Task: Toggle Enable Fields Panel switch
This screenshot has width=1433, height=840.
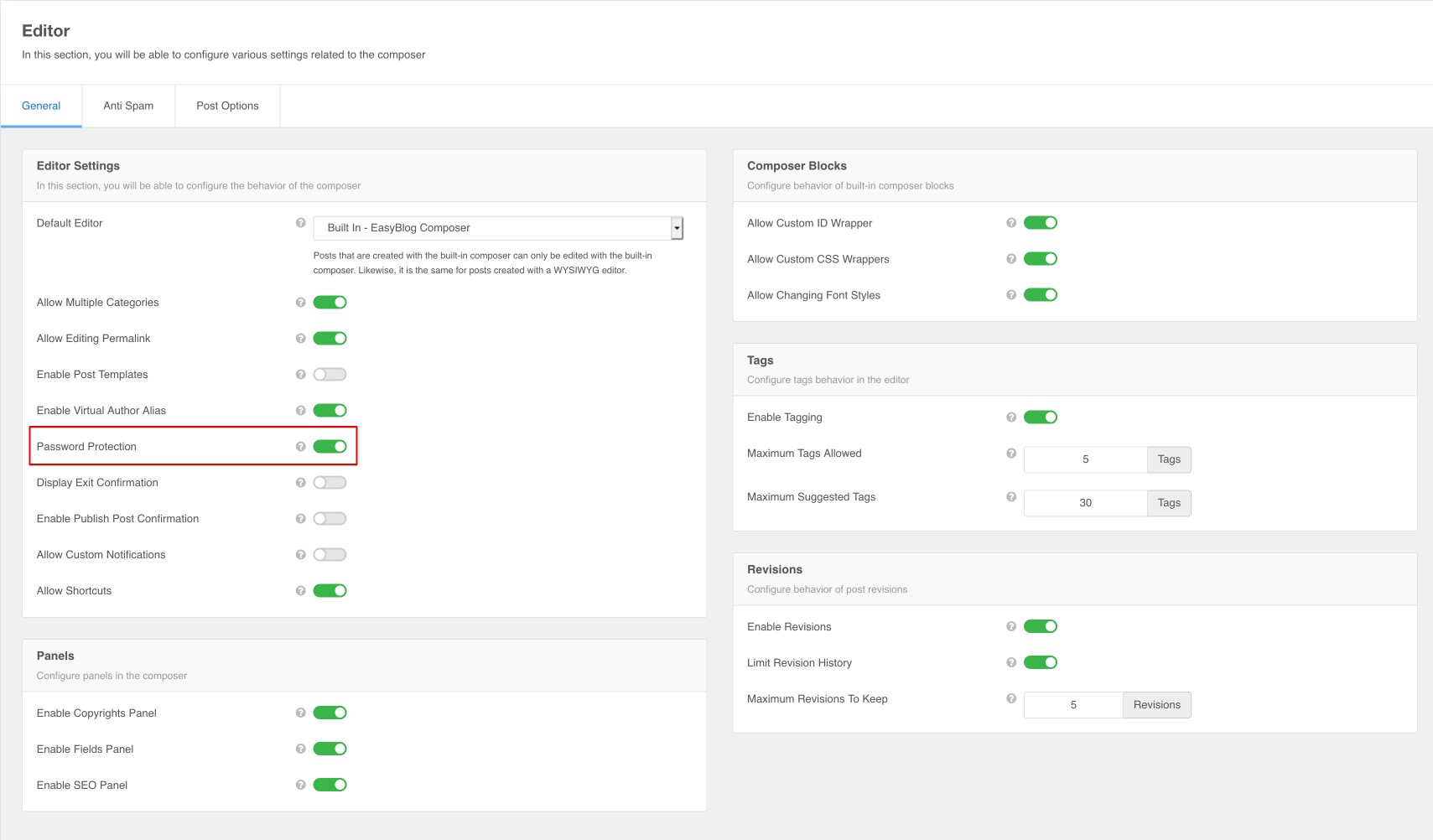Action: tap(330, 749)
